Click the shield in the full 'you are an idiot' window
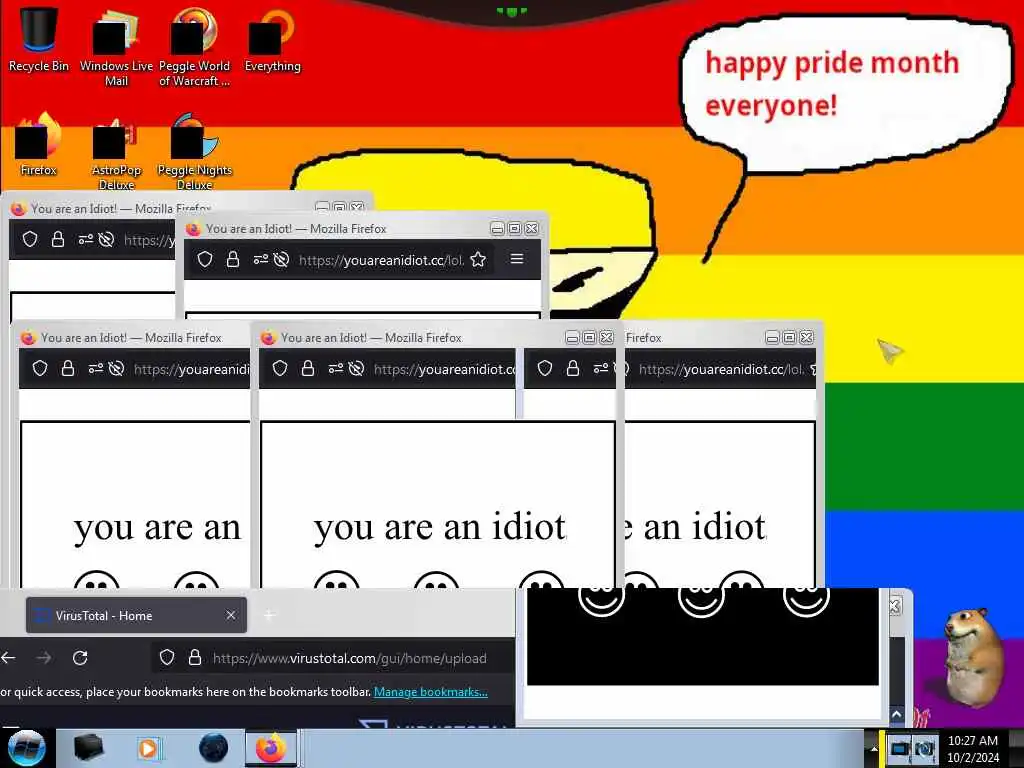Screen dimensions: 1024x768 280,369
